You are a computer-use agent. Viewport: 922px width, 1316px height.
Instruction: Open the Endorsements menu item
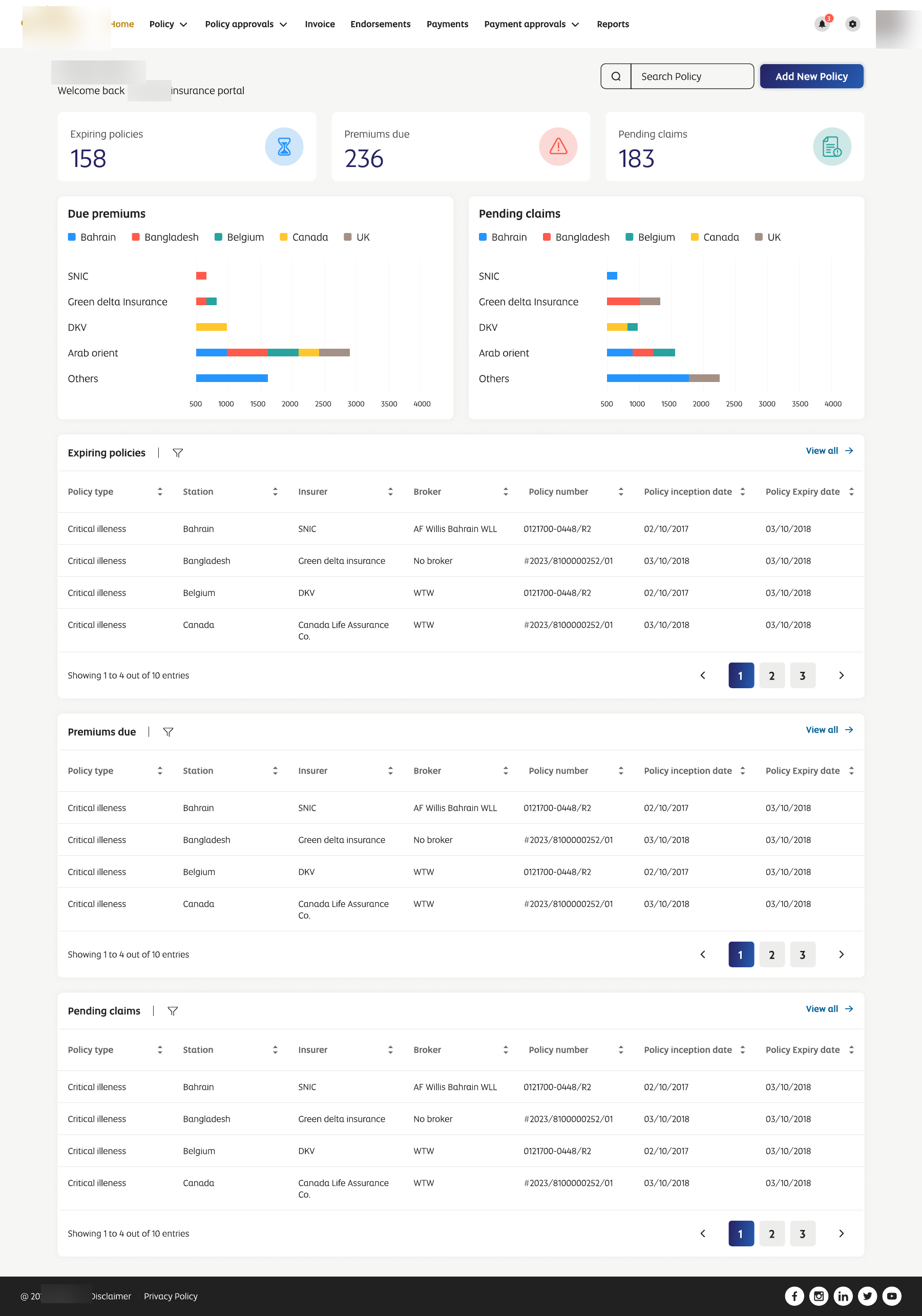tap(381, 24)
